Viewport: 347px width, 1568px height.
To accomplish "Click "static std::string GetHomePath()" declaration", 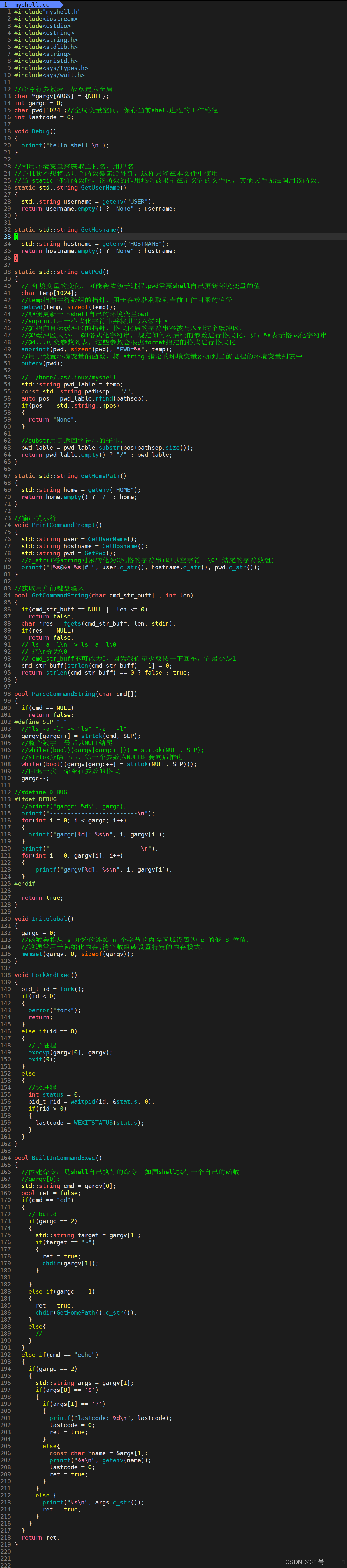I will click(71, 475).
